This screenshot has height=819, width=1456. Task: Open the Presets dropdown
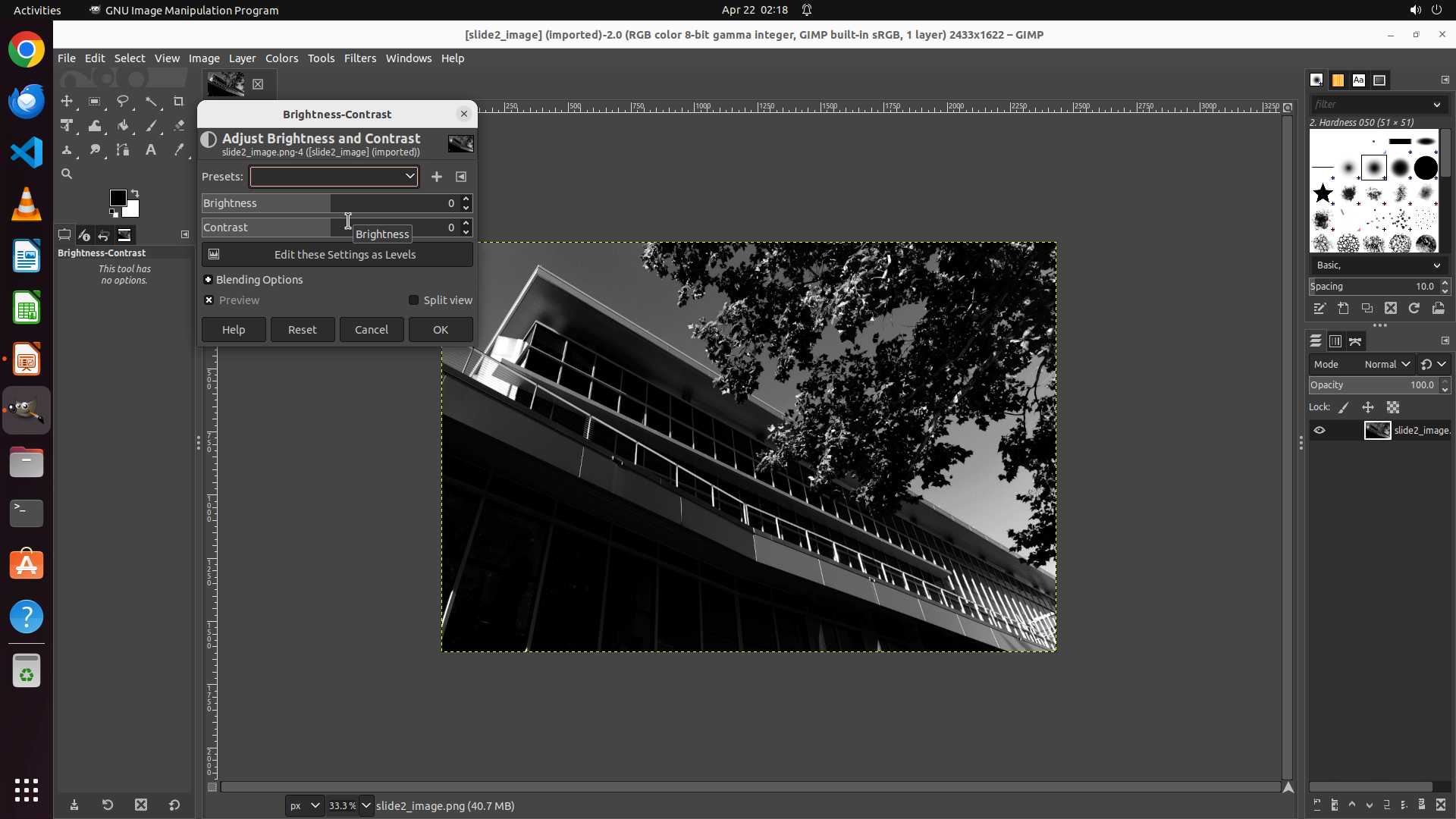[334, 177]
